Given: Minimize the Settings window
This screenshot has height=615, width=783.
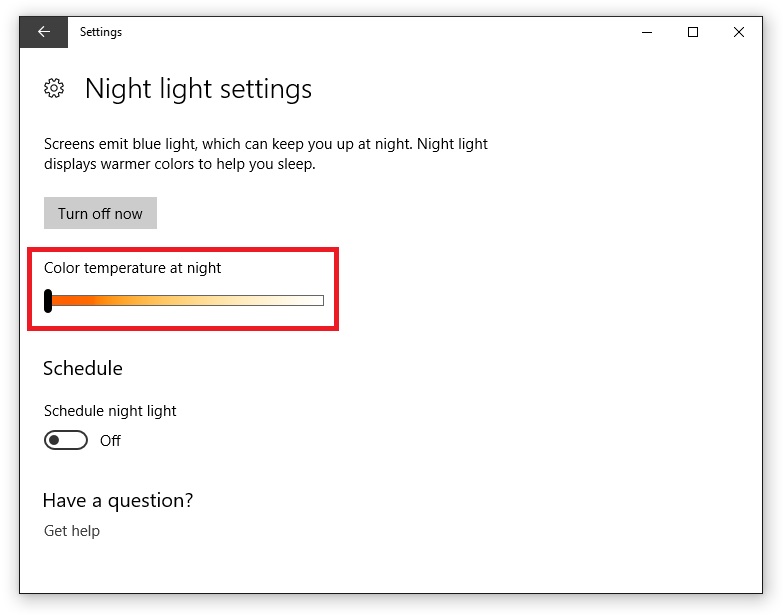Looking at the screenshot, I should (647, 32).
